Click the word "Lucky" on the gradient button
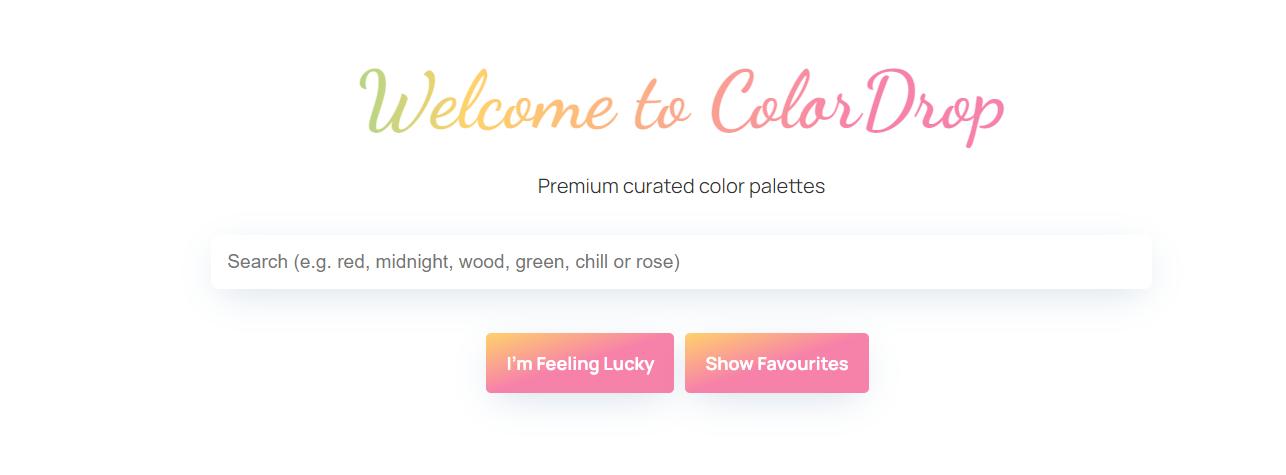Viewport: 1286px width, 475px height. tap(628, 364)
